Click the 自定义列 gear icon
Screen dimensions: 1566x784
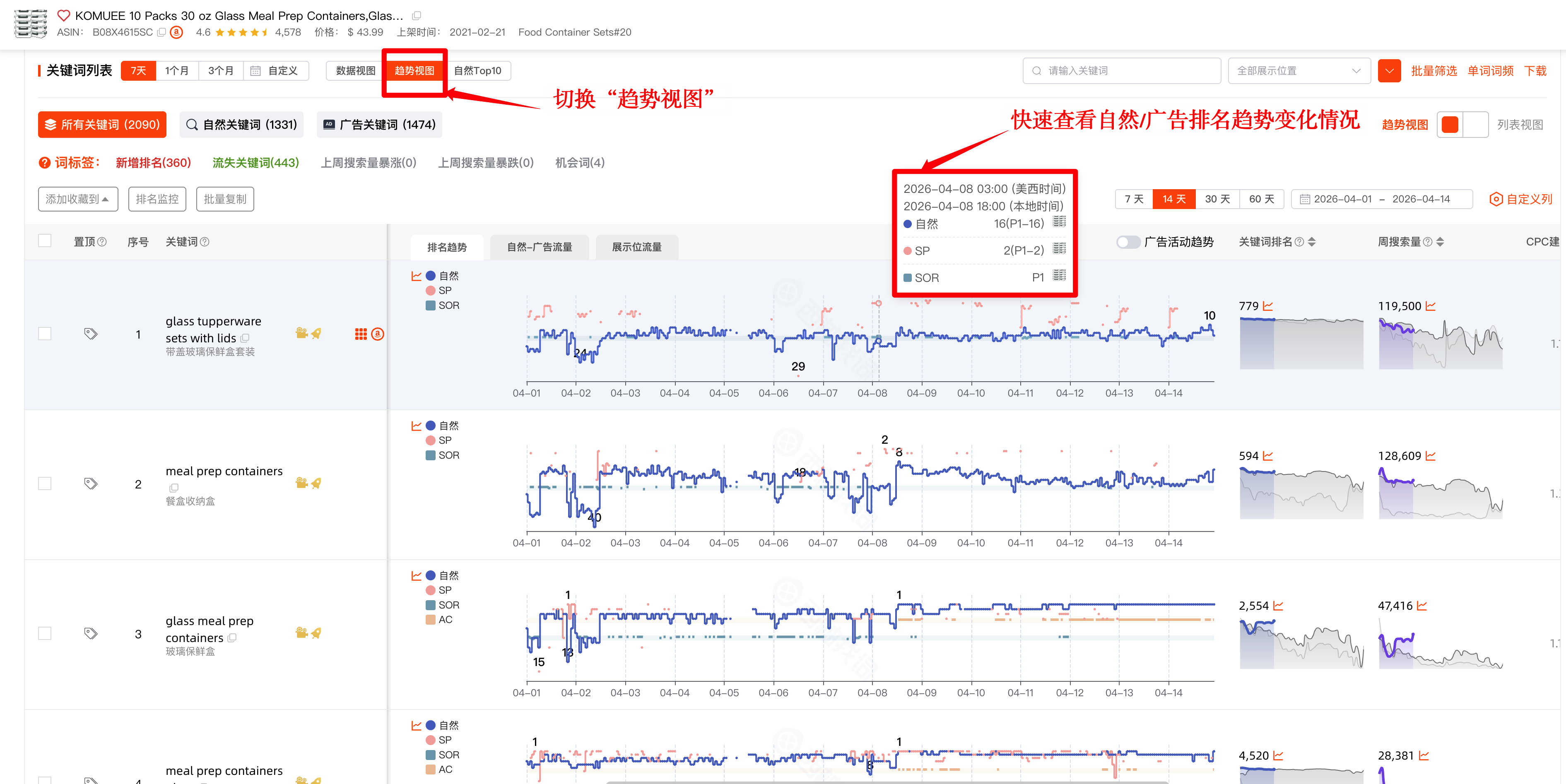click(x=1496, y=199)
